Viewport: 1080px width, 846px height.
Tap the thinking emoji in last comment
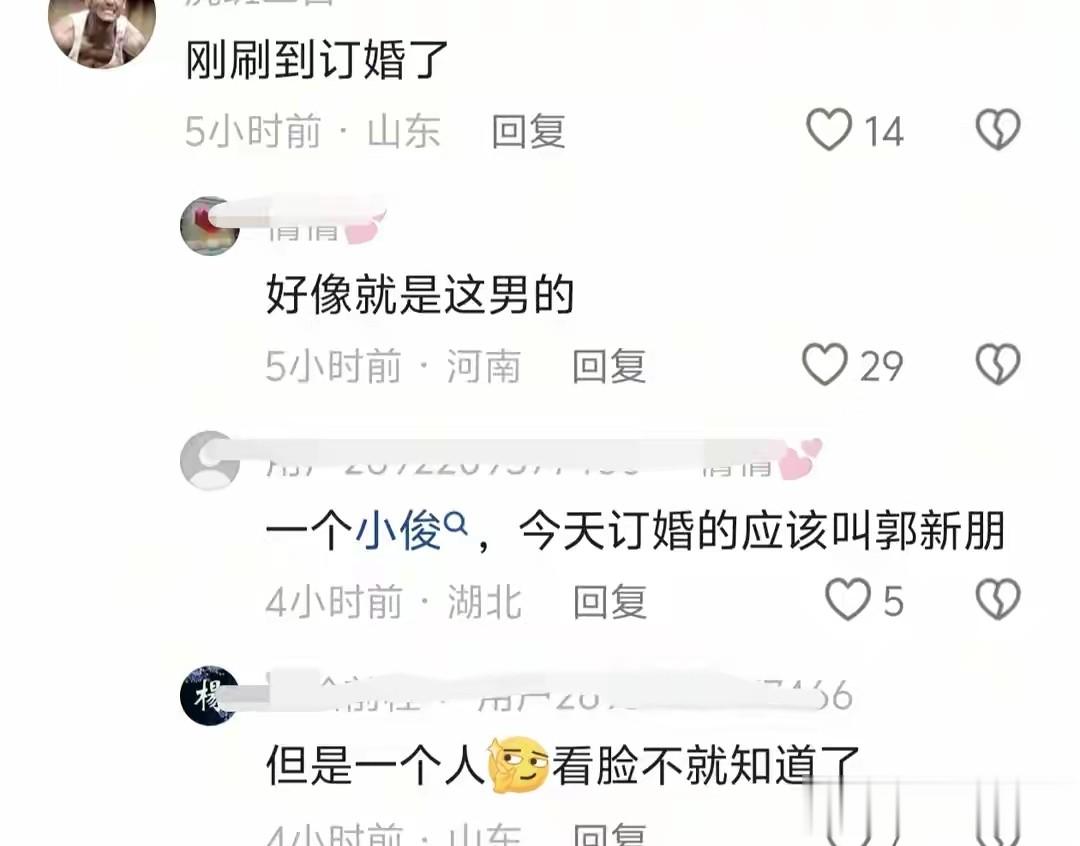tap(518, 764)
